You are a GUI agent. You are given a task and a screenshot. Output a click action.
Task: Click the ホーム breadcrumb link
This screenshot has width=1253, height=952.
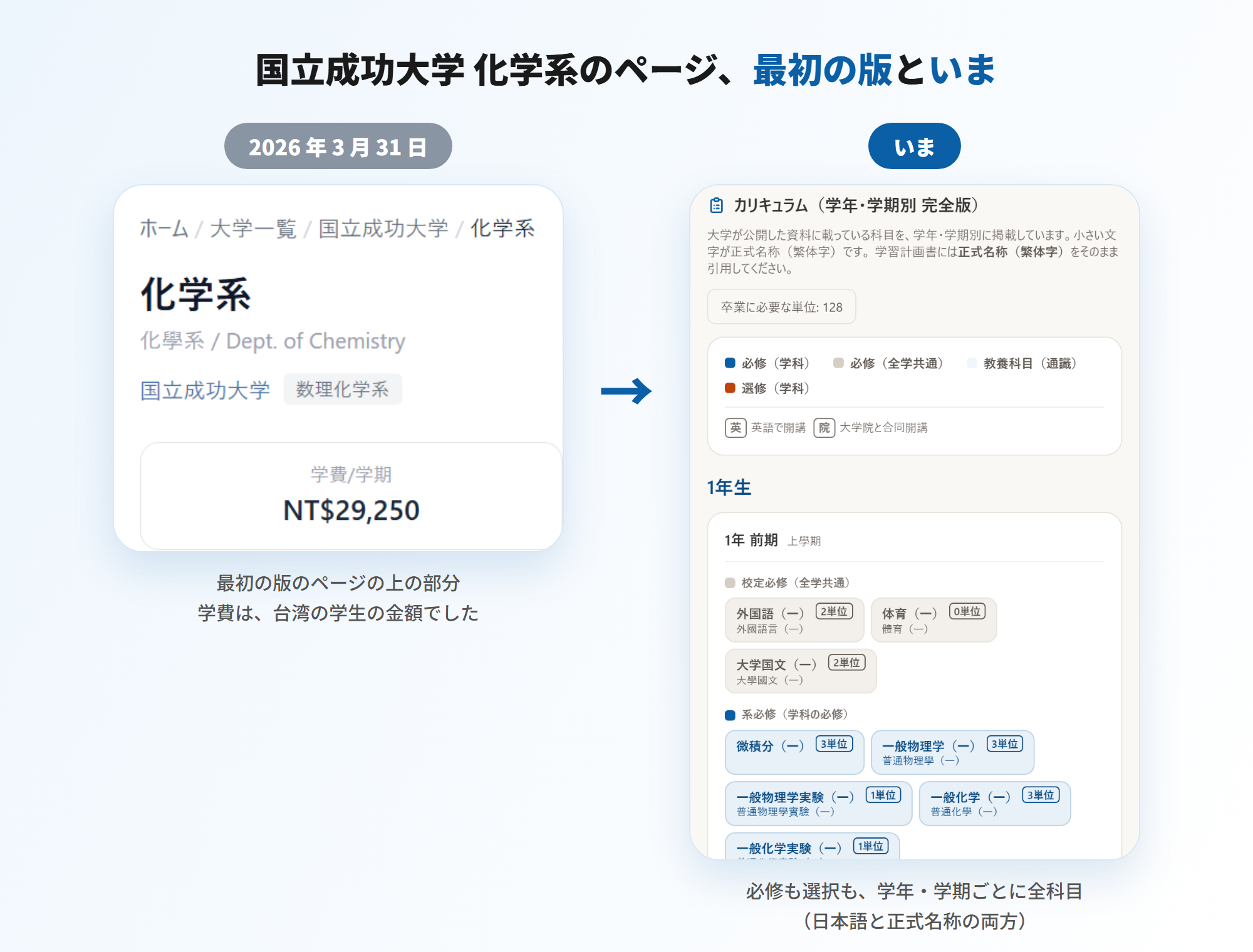tap(164, 229)
